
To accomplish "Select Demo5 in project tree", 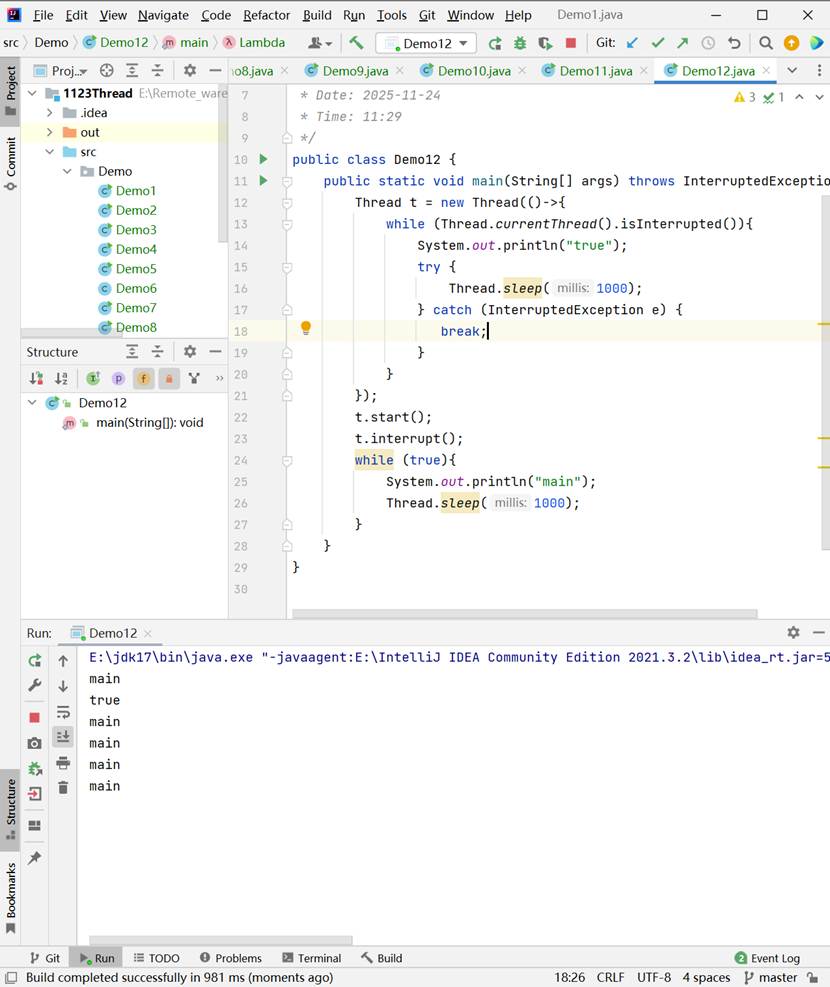I will 128,269.
